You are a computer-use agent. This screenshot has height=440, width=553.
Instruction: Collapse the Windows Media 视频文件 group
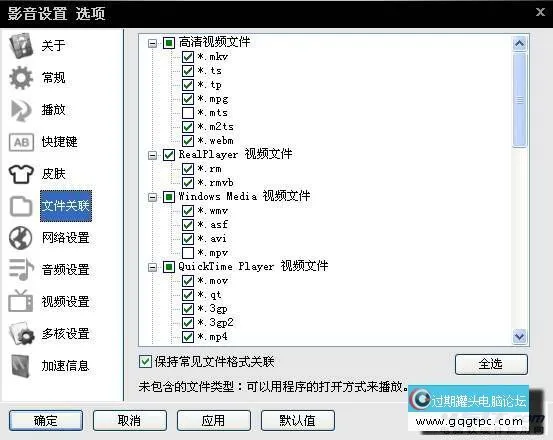click(x=152, y=197)
